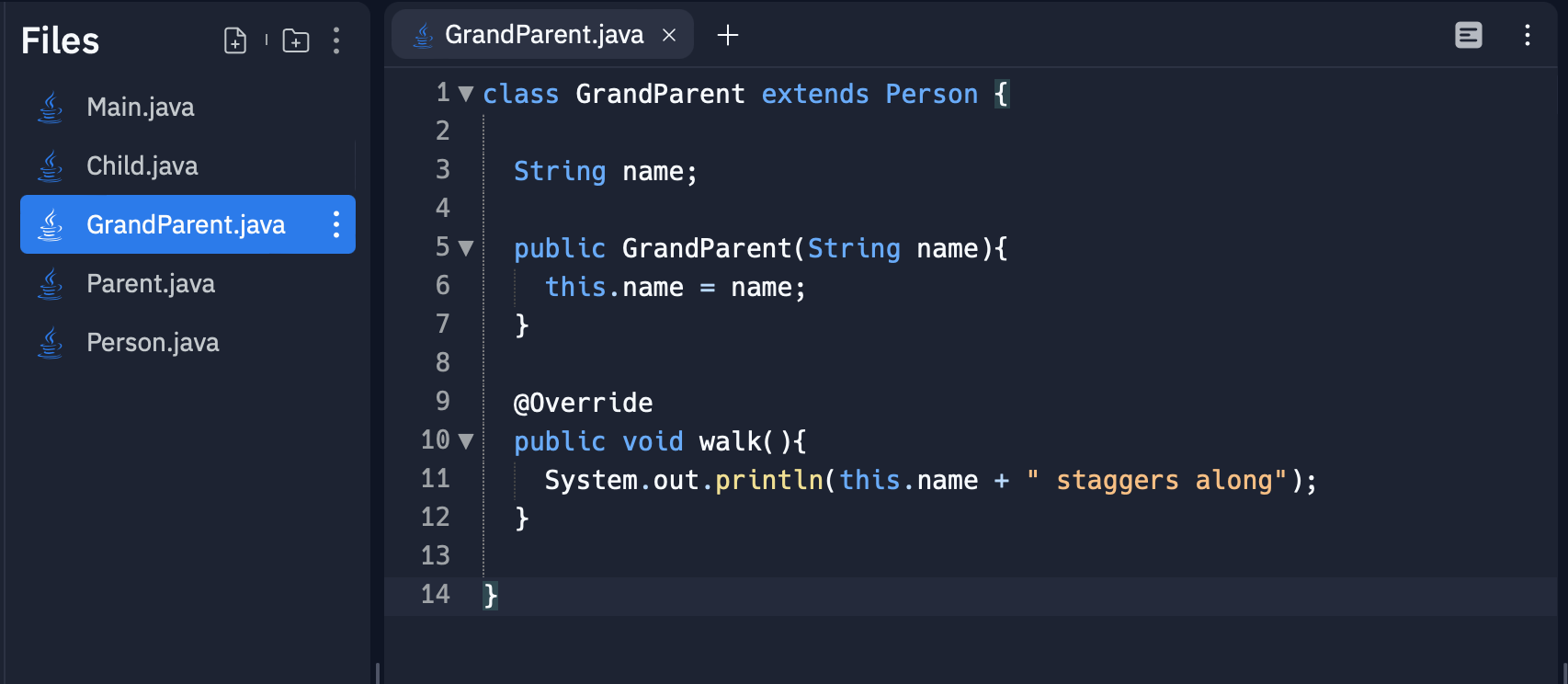Collapse the walk method at line 10
This screenshot has height=684, width=1568.
coord(466,441)
